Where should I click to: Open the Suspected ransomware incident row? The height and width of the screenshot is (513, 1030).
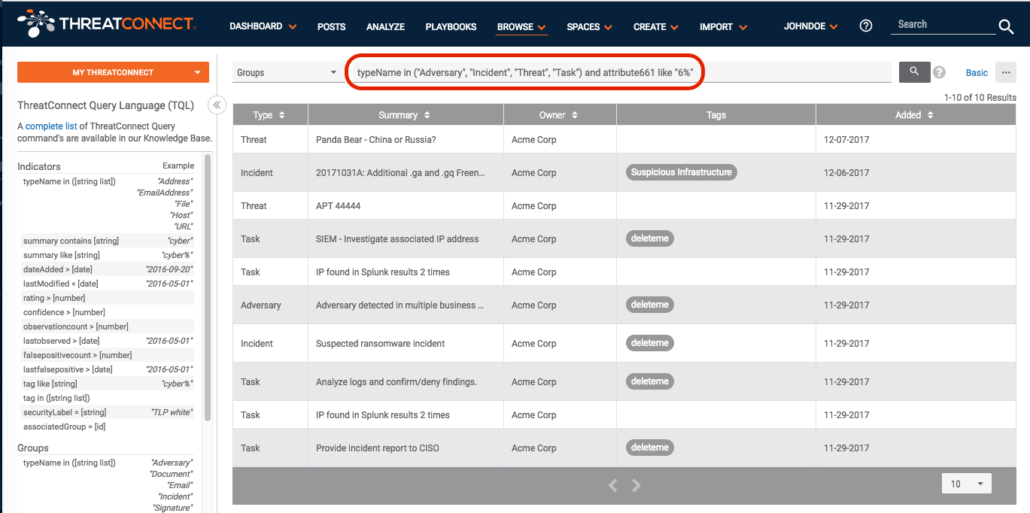(x=380, y=344)
